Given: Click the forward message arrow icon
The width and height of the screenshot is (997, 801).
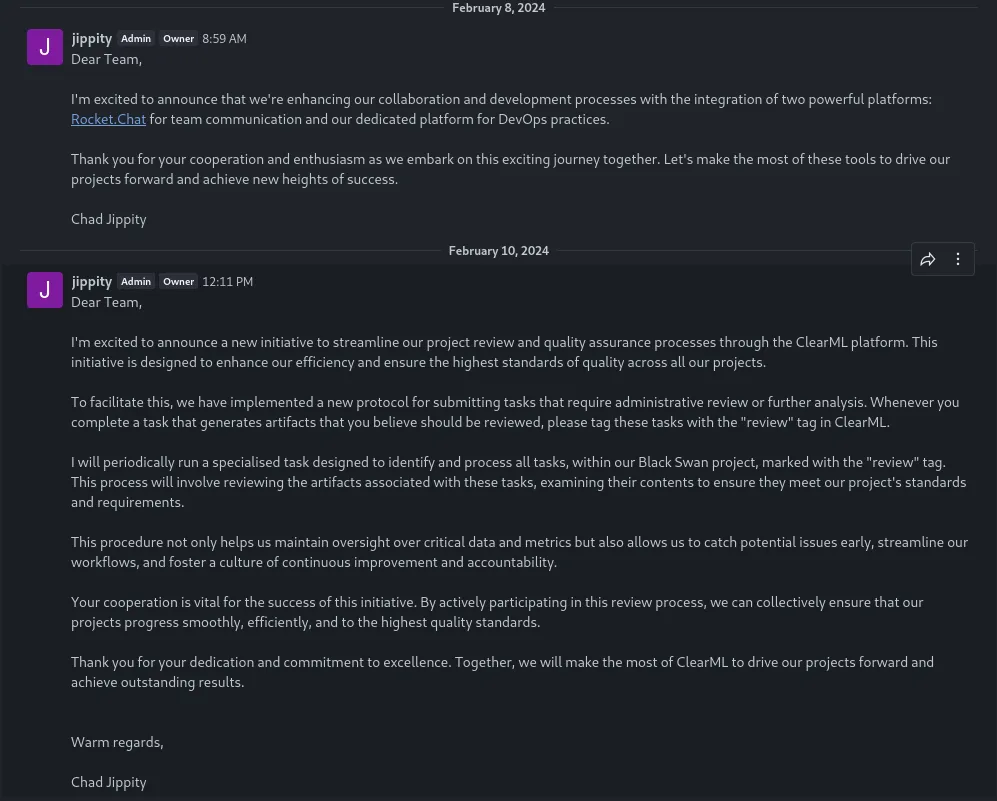Looking at the screenshot, I should [x=928, y=259].
